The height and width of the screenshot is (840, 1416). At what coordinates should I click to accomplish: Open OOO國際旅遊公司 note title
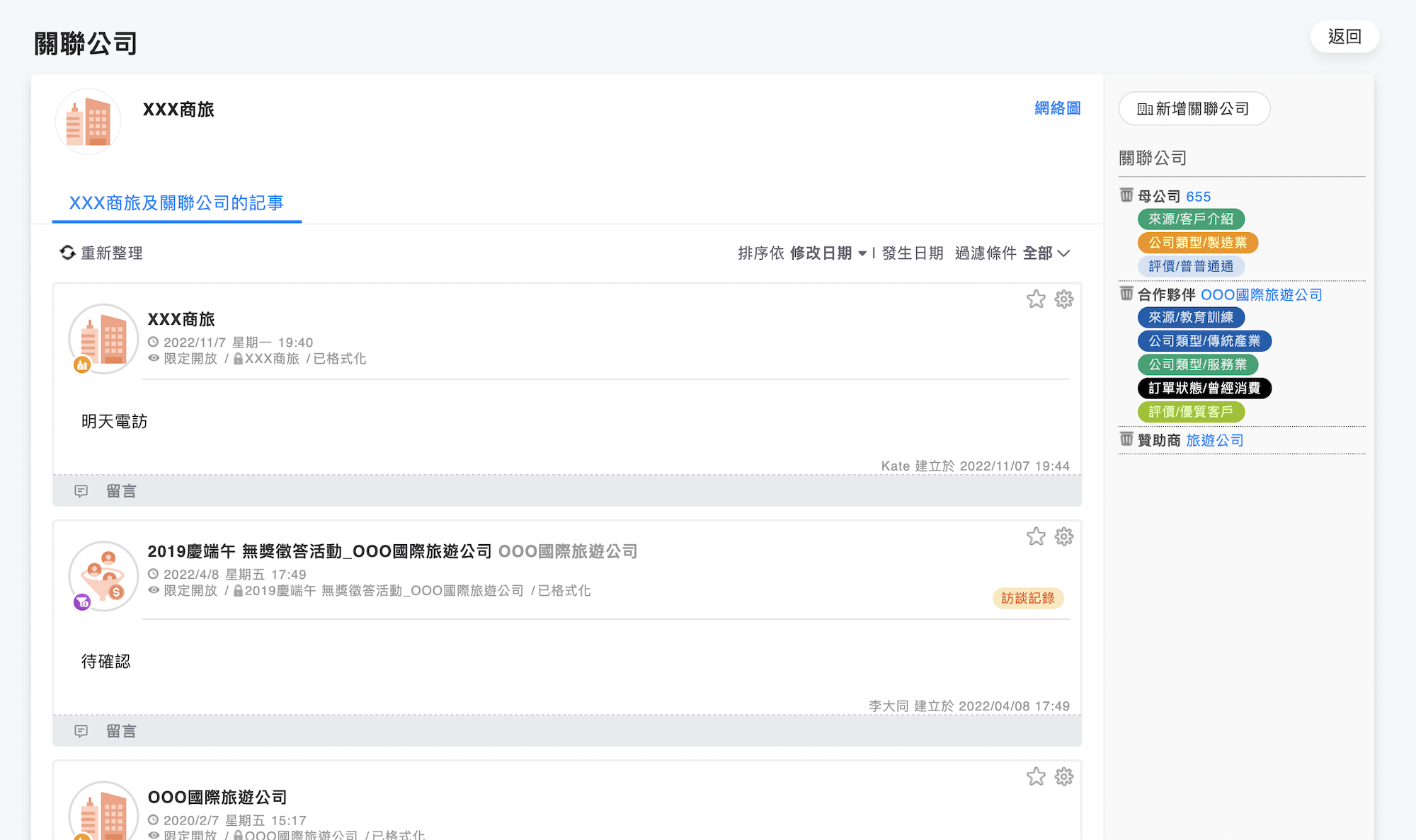click(x=217, y=798)
